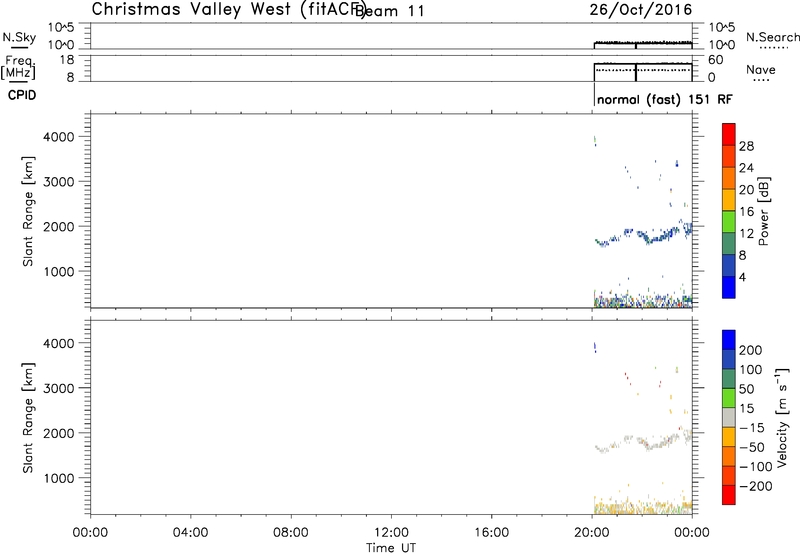Viewport: 800px width, 554px height.
Task: Click the title 'Christmas Valley West (fitACF)'
Action: [x=228, y=10]
